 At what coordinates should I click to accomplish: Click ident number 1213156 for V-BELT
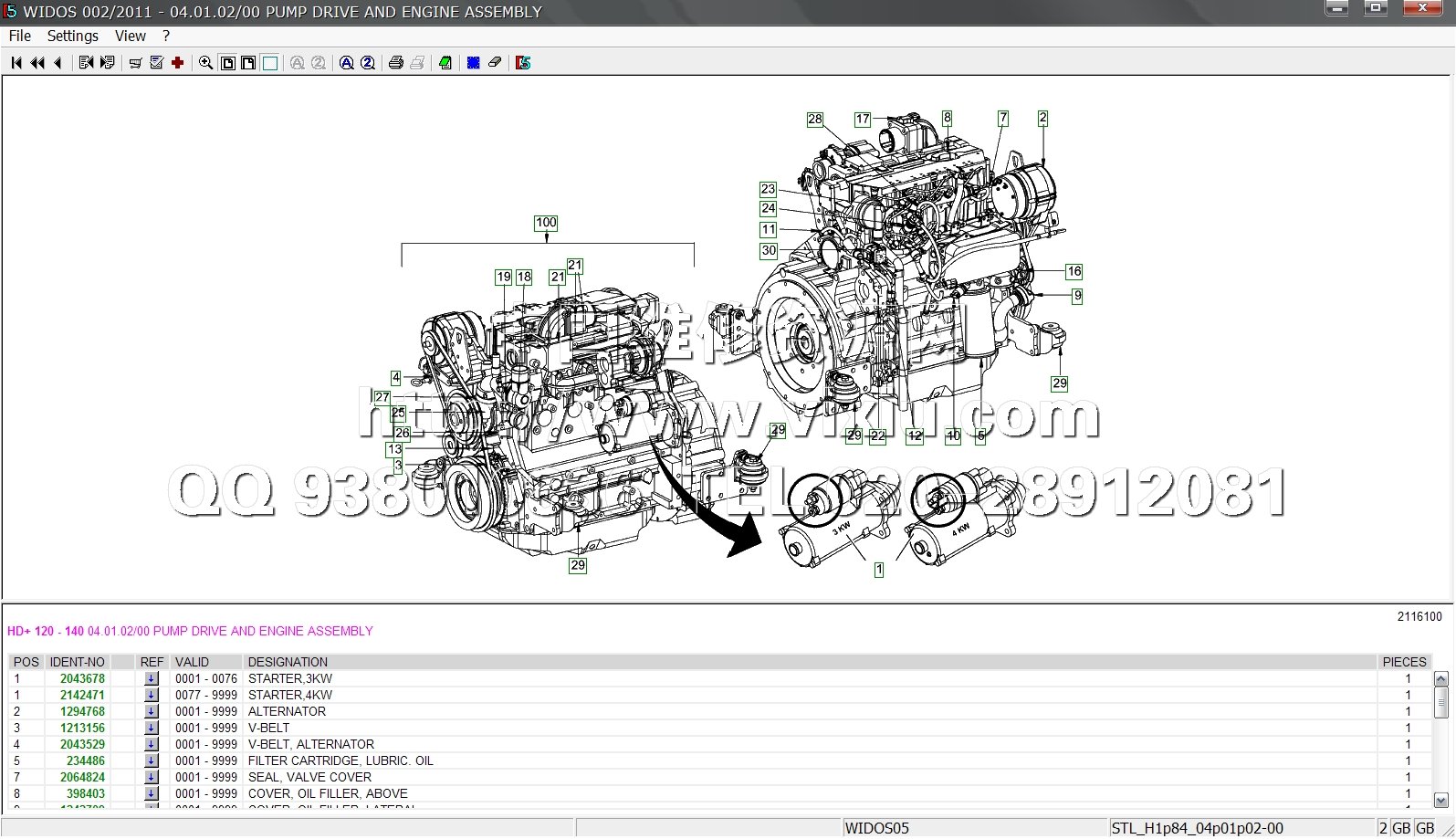[82, 729]
